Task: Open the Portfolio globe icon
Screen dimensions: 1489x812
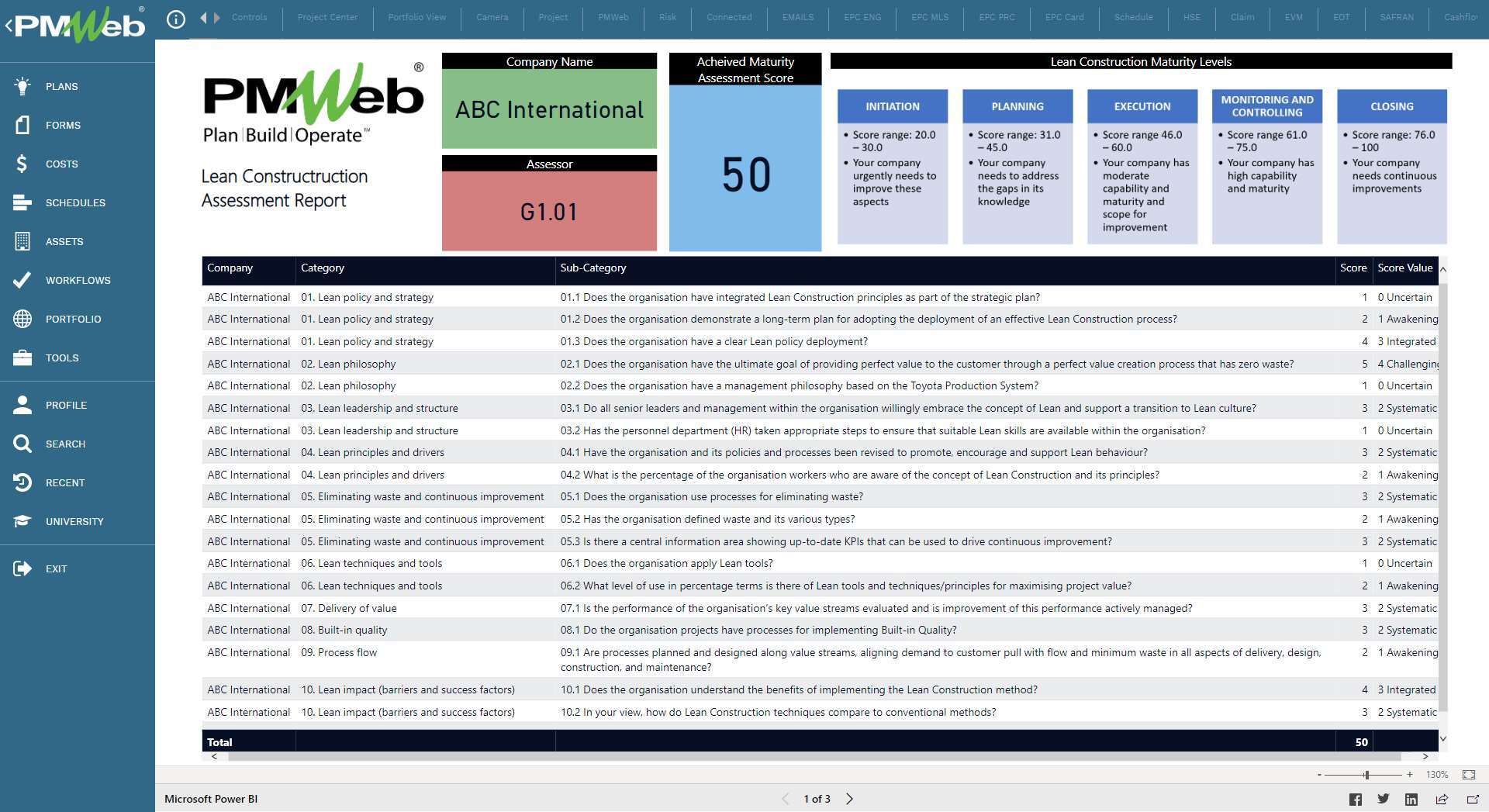Action: click(22, 319)
